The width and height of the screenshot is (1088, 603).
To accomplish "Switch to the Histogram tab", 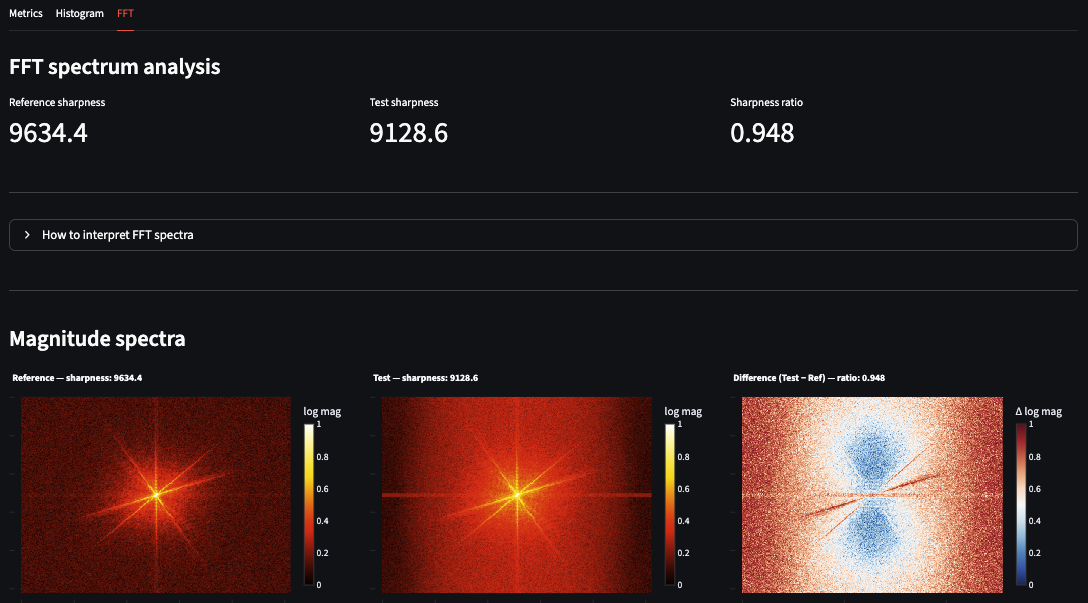I will [x=79, y=13].
